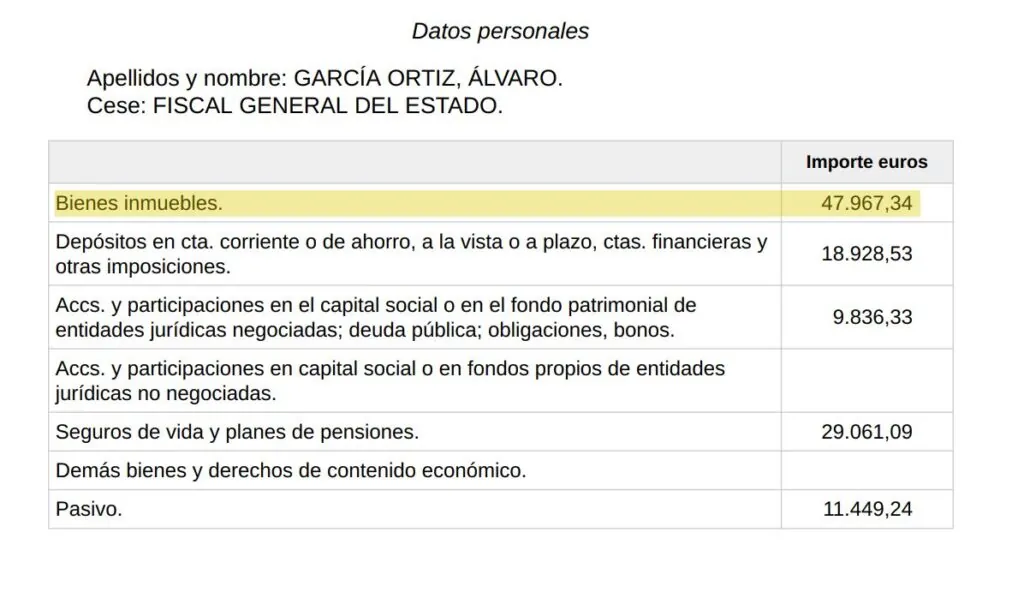Screen dimensions: 1024x610
Task: Click the empty amount cell for no negociadas
Action: pyautogui.click(x=867, y=381)
